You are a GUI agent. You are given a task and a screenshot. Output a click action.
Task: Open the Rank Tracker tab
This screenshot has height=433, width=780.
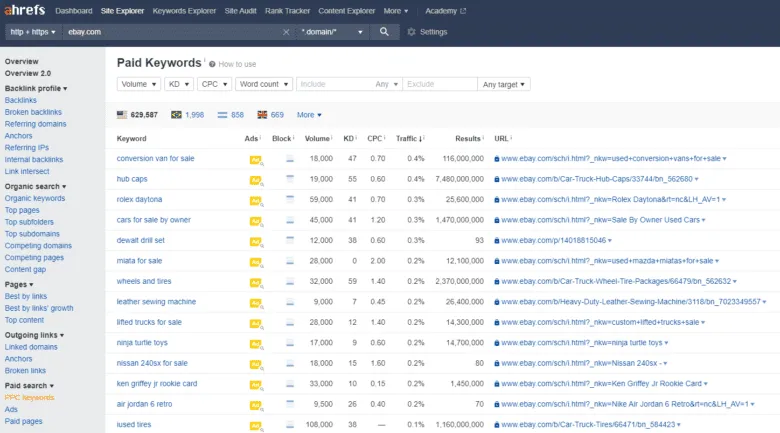(287, 11)
